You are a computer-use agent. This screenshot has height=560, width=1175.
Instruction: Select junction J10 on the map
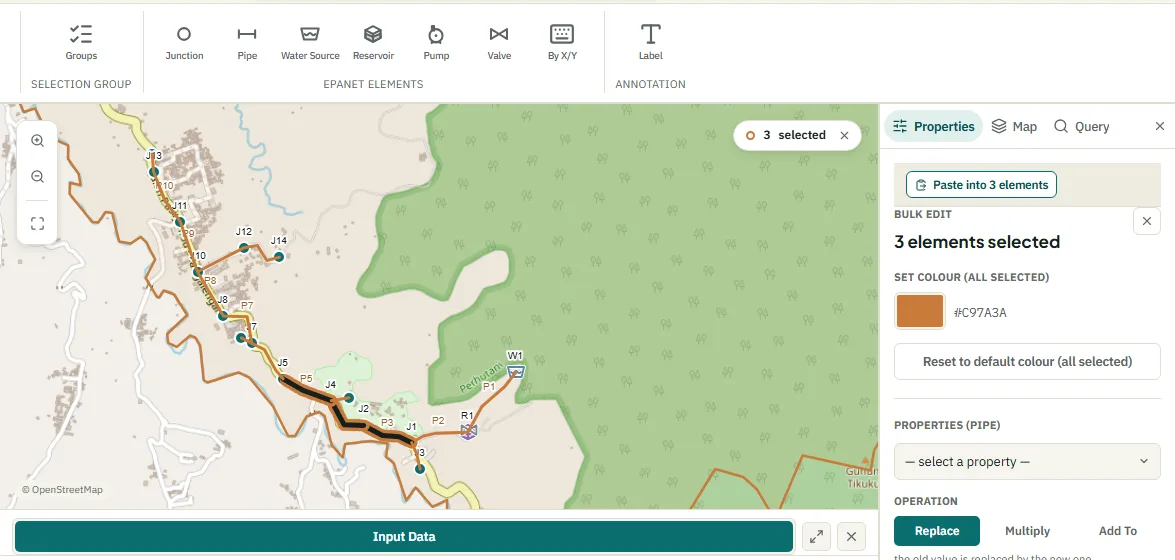pyautogui.click(x=198, y=272)
